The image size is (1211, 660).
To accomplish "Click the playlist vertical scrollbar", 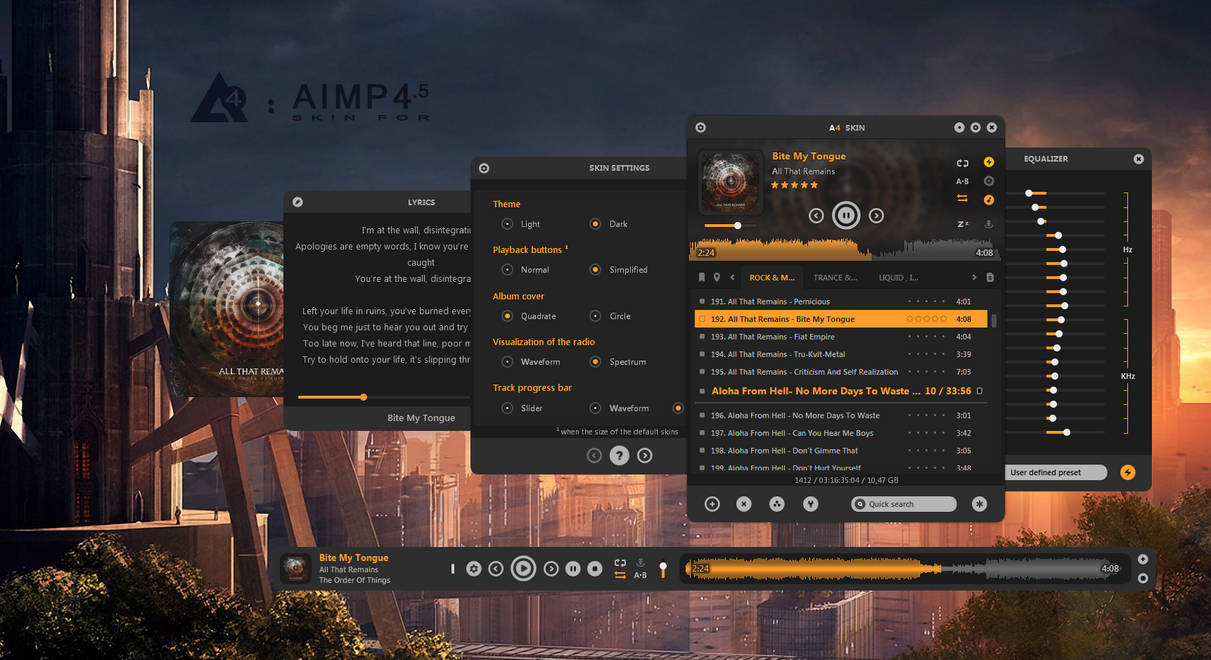I will coord(994,320).
